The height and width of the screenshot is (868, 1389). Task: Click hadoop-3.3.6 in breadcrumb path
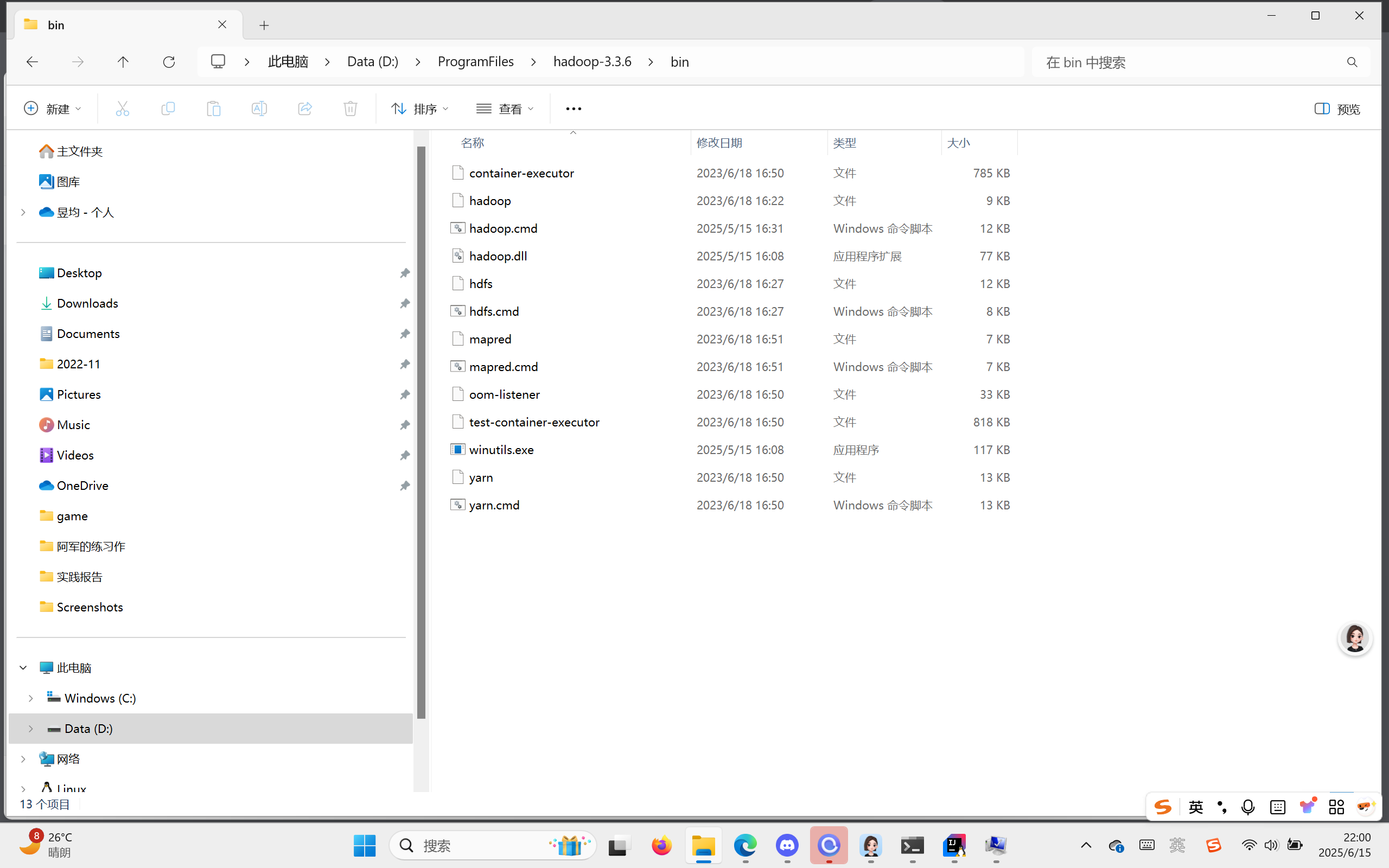tap(592, 62)
